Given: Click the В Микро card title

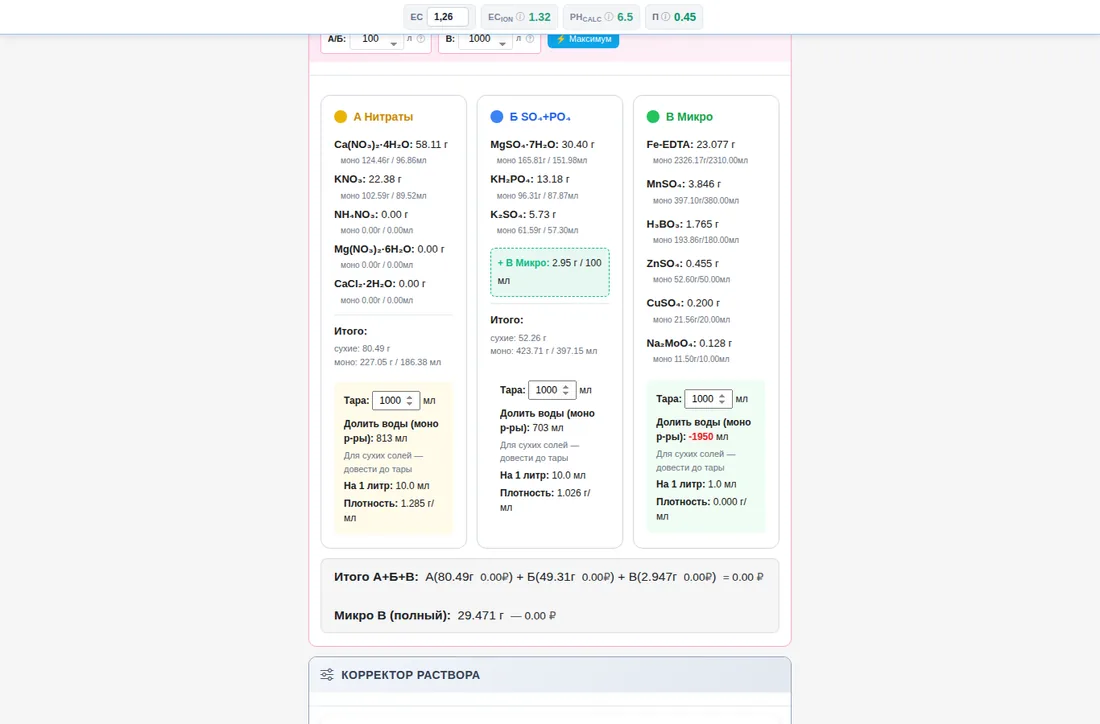Looking at the screenshot, I should pyautogui.click(x=689, y=116).
